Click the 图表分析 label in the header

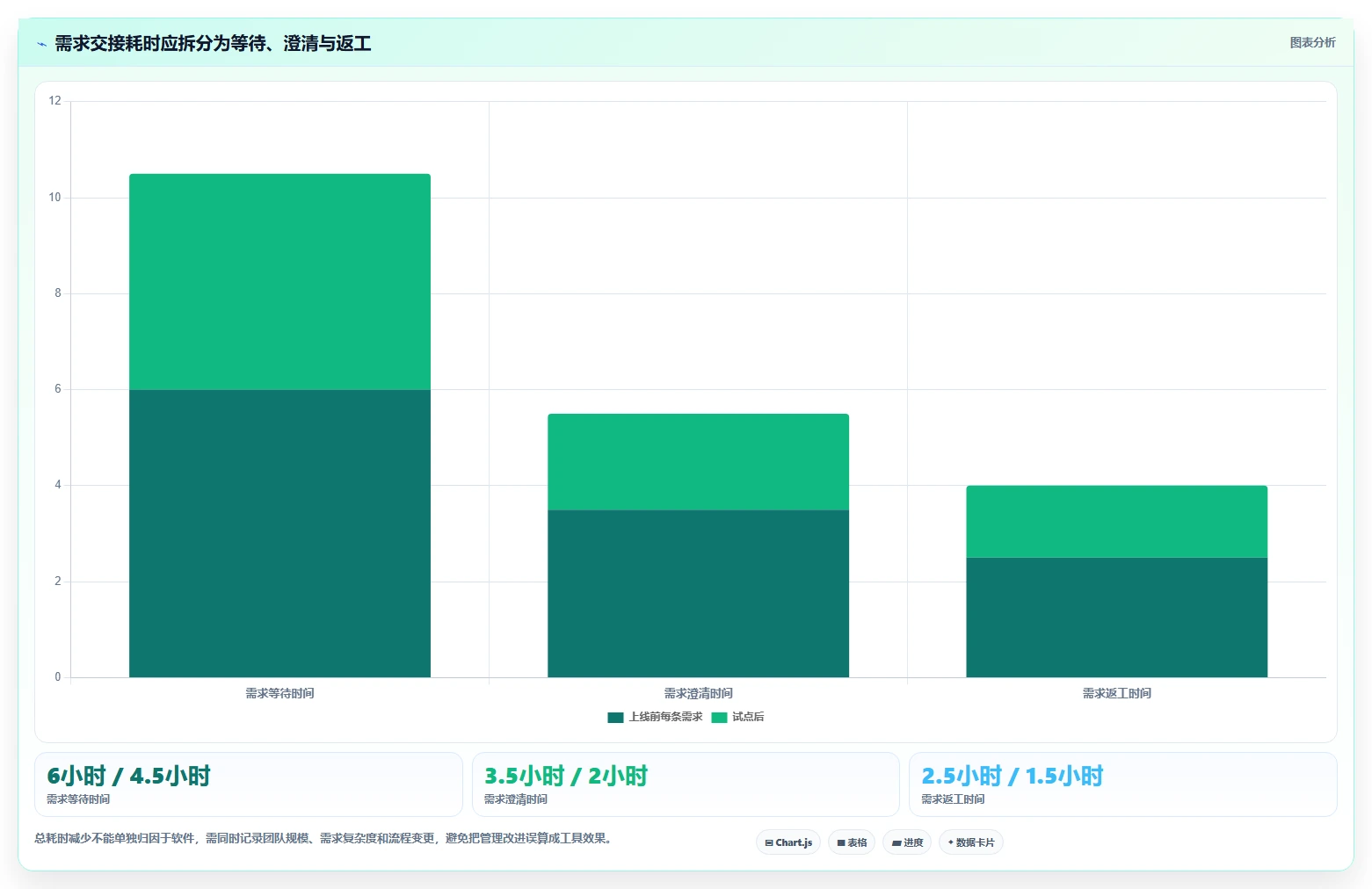click(x=1312, y=43)
